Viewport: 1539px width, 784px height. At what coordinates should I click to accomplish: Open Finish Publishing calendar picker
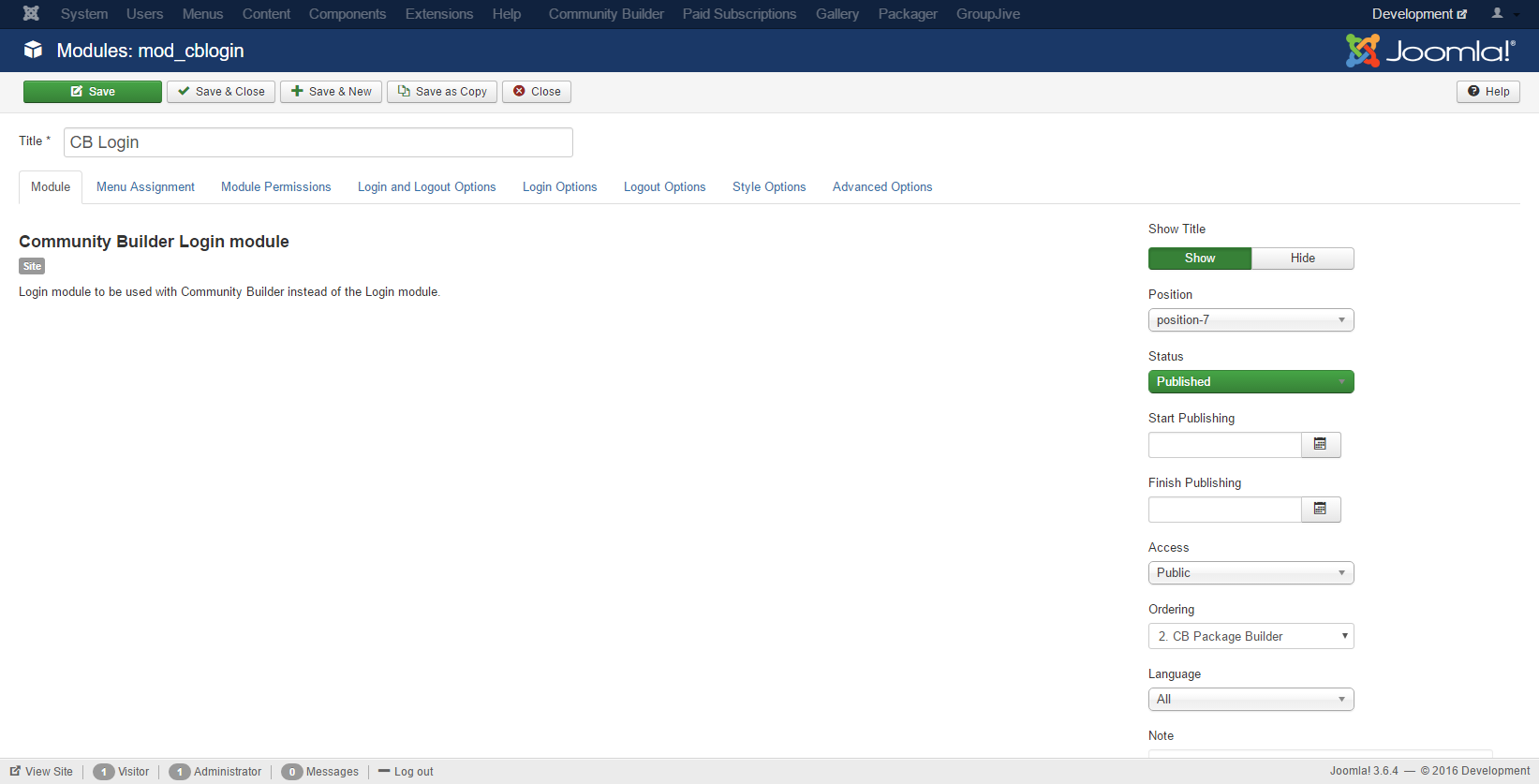click(x=1321, y=510)
